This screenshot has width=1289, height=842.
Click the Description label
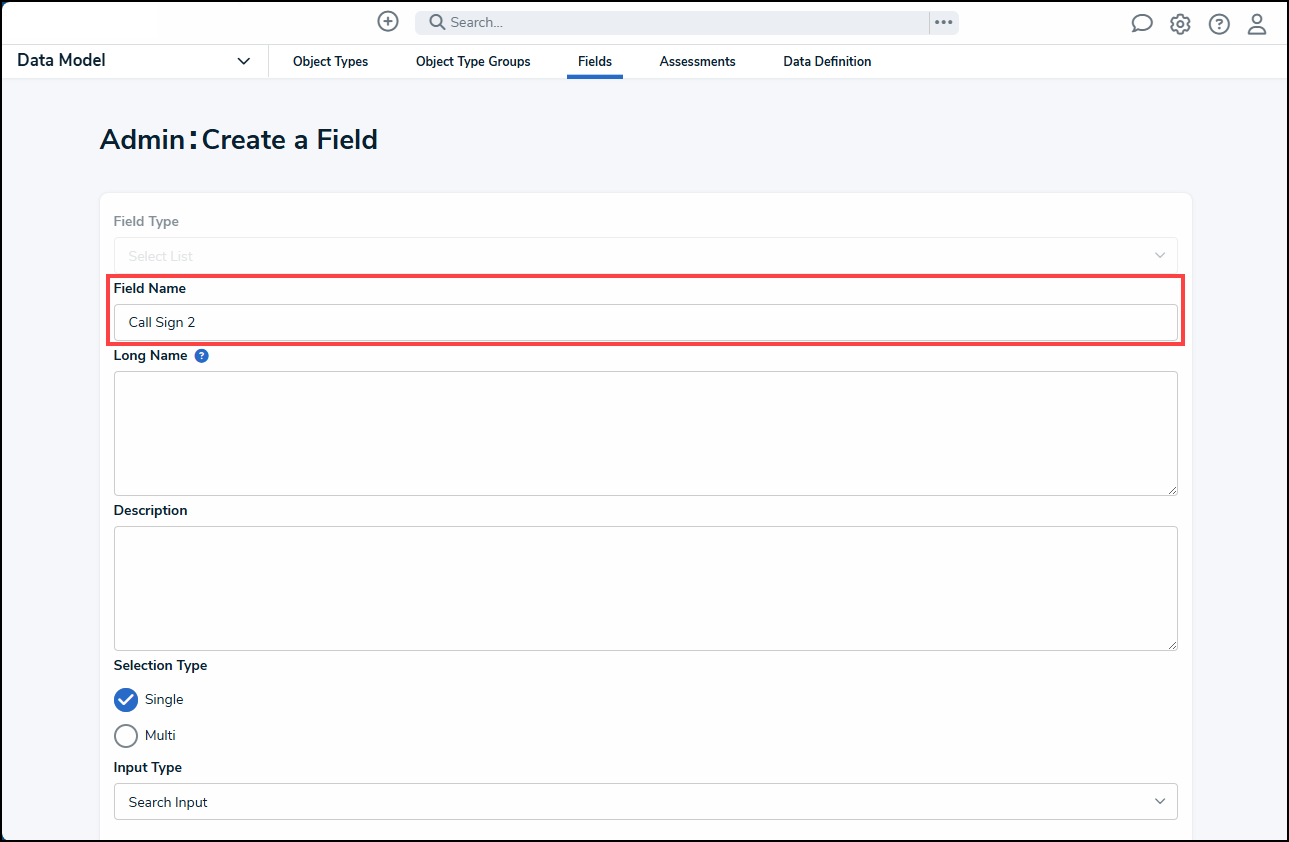tap(151, 510)
